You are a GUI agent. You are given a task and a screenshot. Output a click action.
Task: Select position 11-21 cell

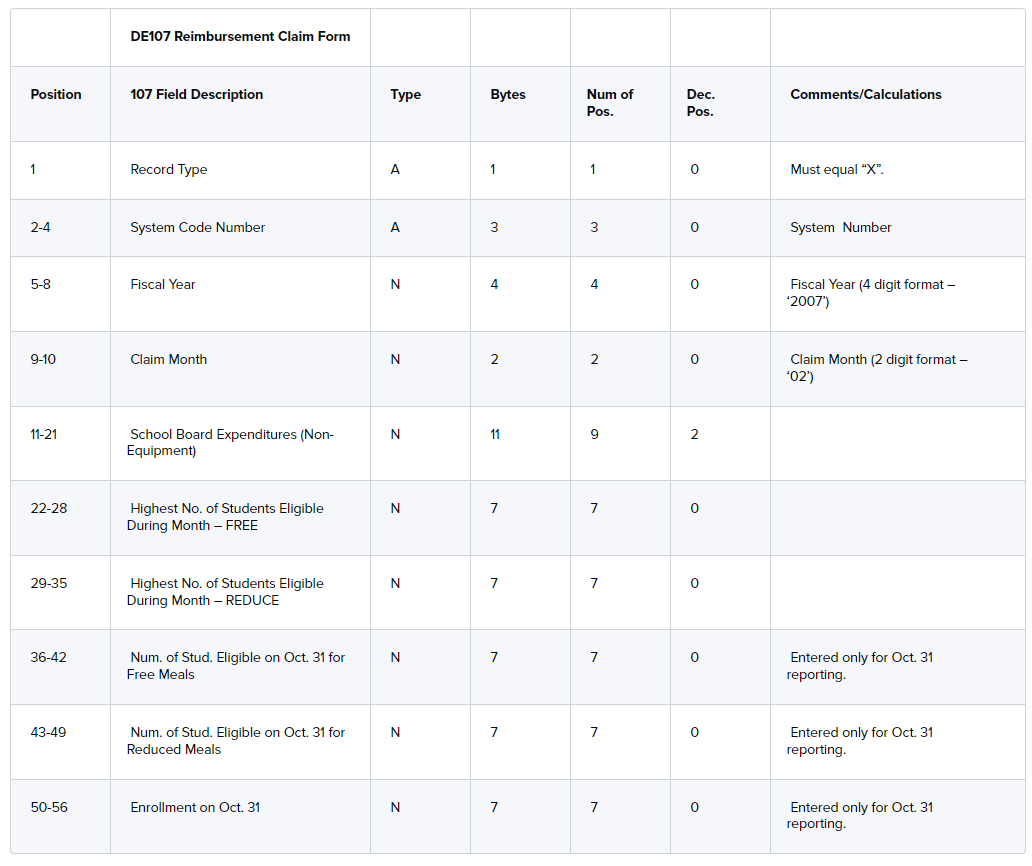pyautogui.click(x=46, y=435)
